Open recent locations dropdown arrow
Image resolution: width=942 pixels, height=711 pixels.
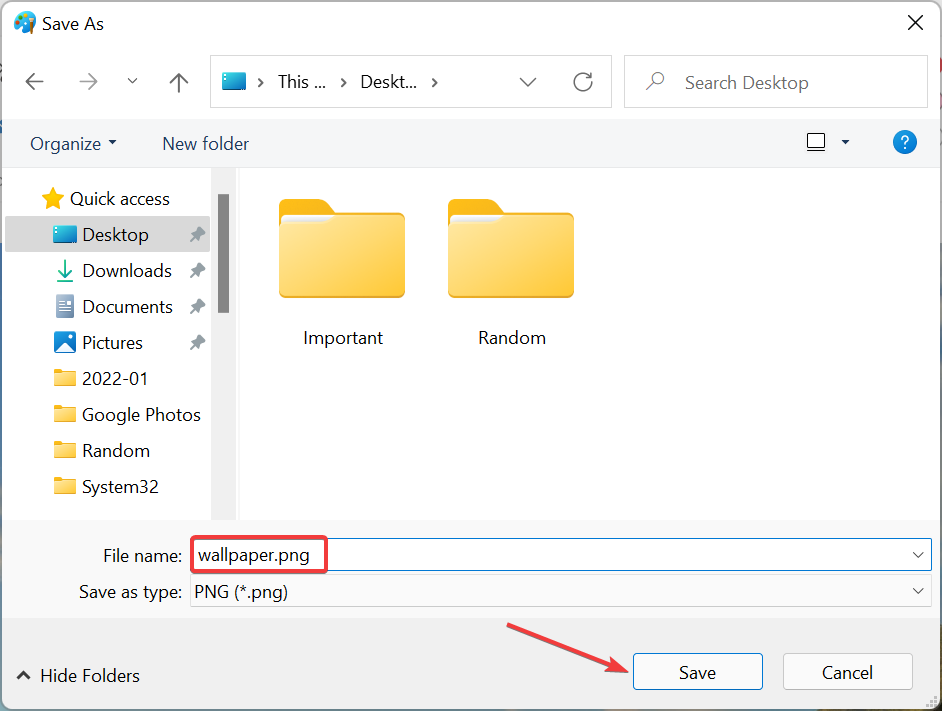132,82
